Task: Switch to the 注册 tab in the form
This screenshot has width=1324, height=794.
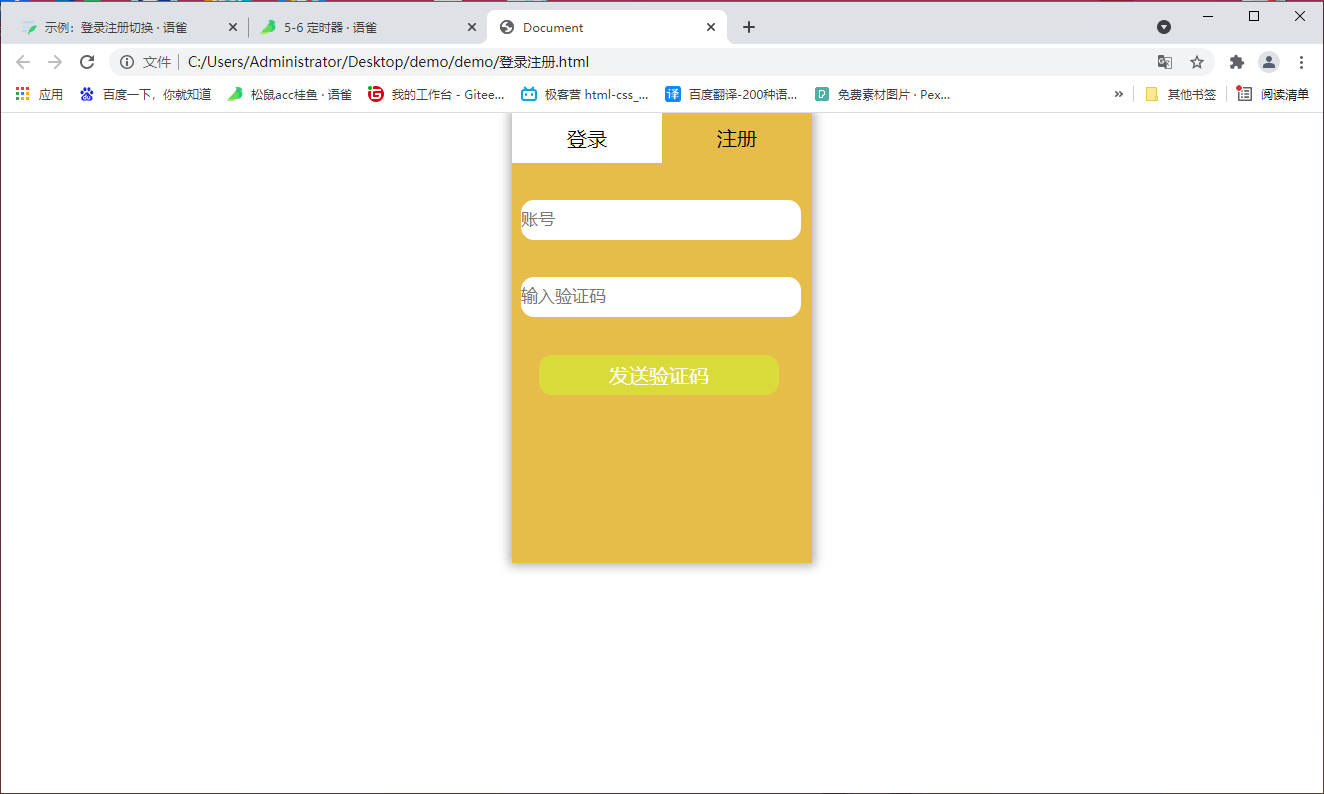Action: tap(737, 138)
